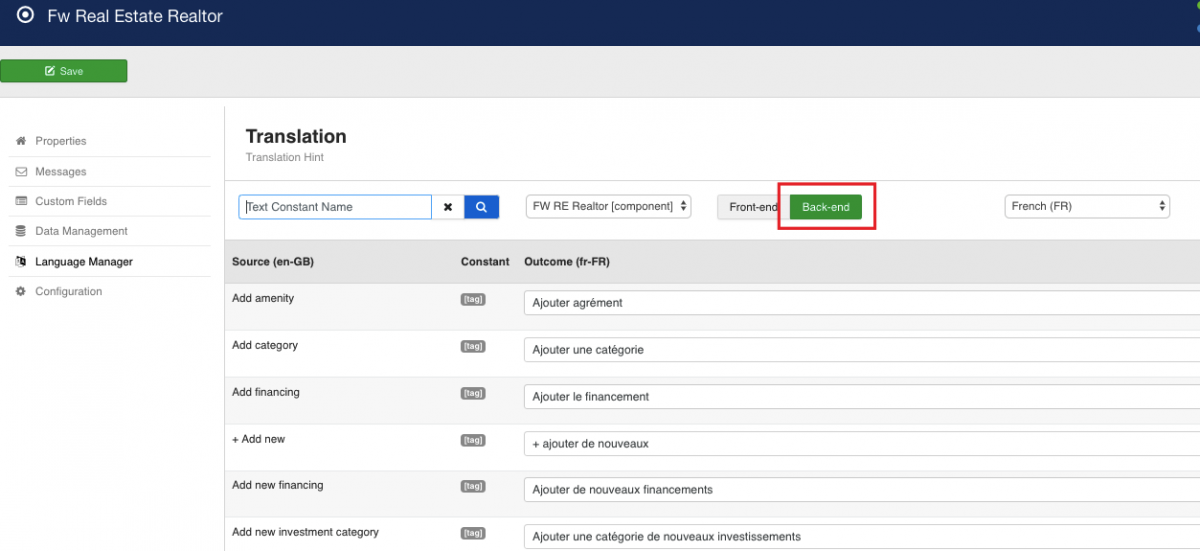Screen dimensions: 1200x551
Task: Click the tag icon for Add financing
Action: click(x=473, y=393)
